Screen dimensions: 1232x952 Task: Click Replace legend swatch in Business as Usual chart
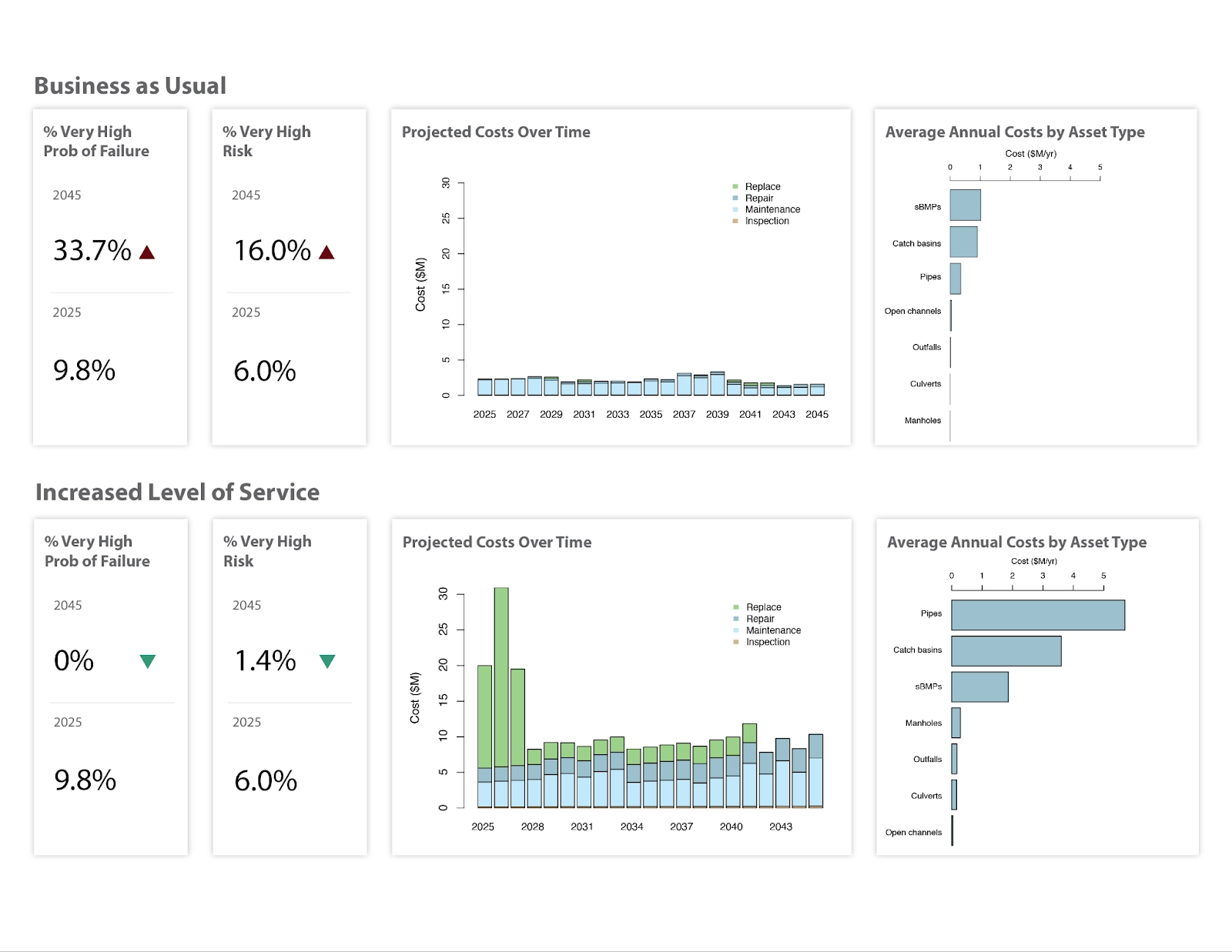click(x=735, y=187)
